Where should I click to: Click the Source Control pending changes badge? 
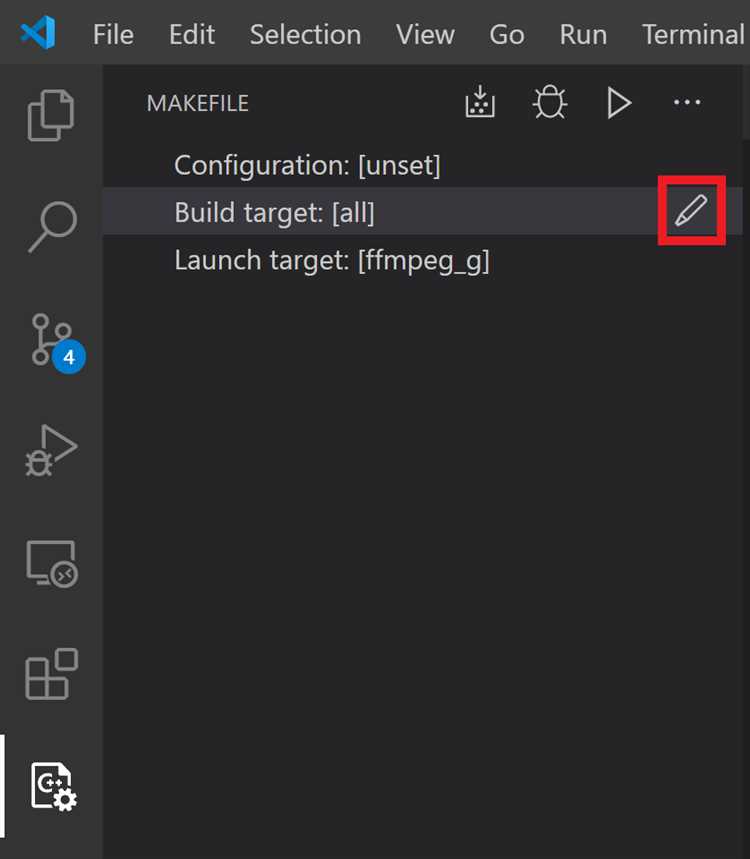point(69,356)
